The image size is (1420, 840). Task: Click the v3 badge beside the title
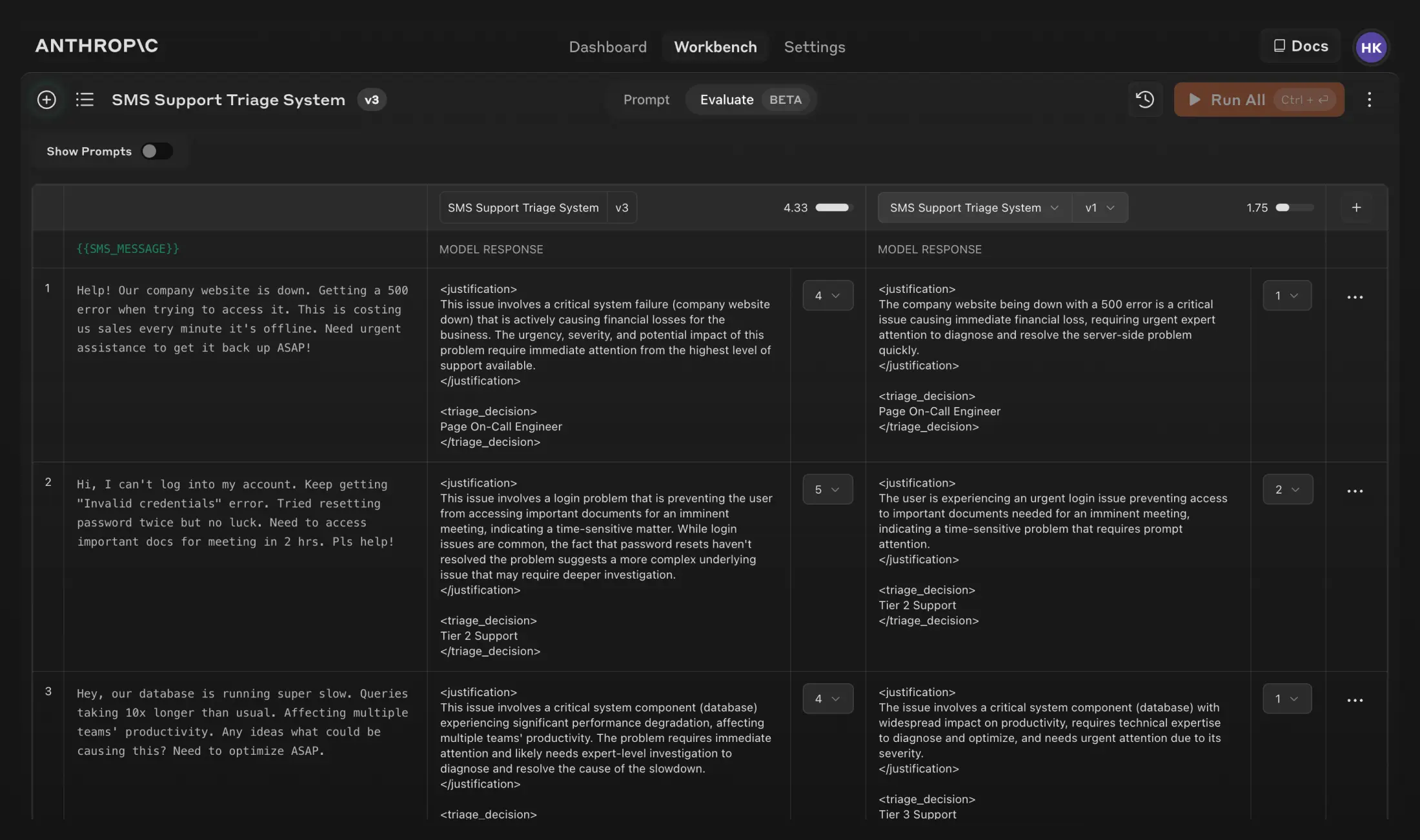[372, 99]
